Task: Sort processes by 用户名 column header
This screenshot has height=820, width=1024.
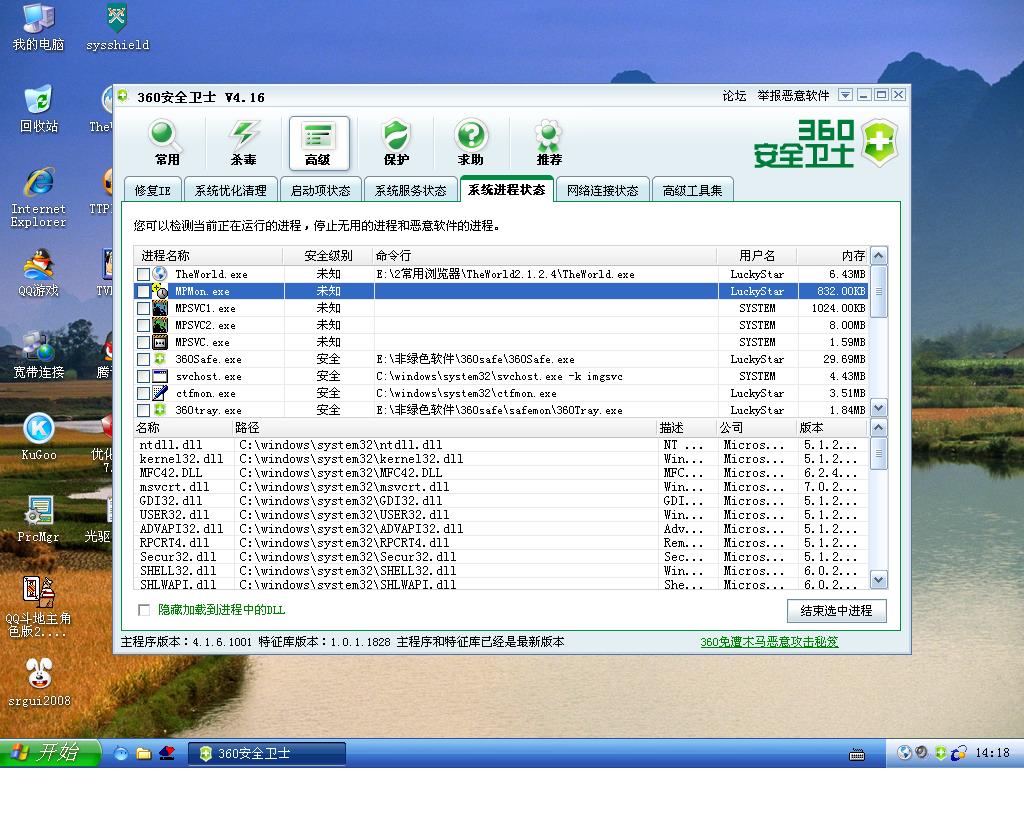Action: click(757, 255)
